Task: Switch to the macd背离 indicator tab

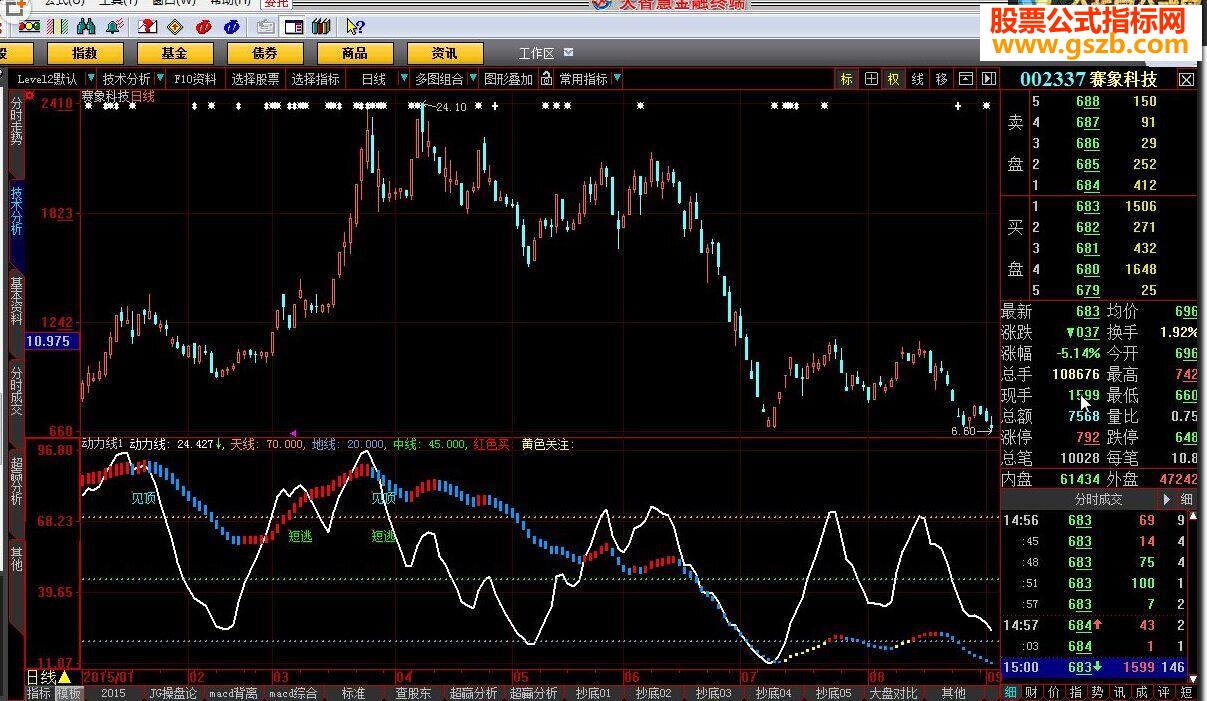Action: tap(233, 692)
